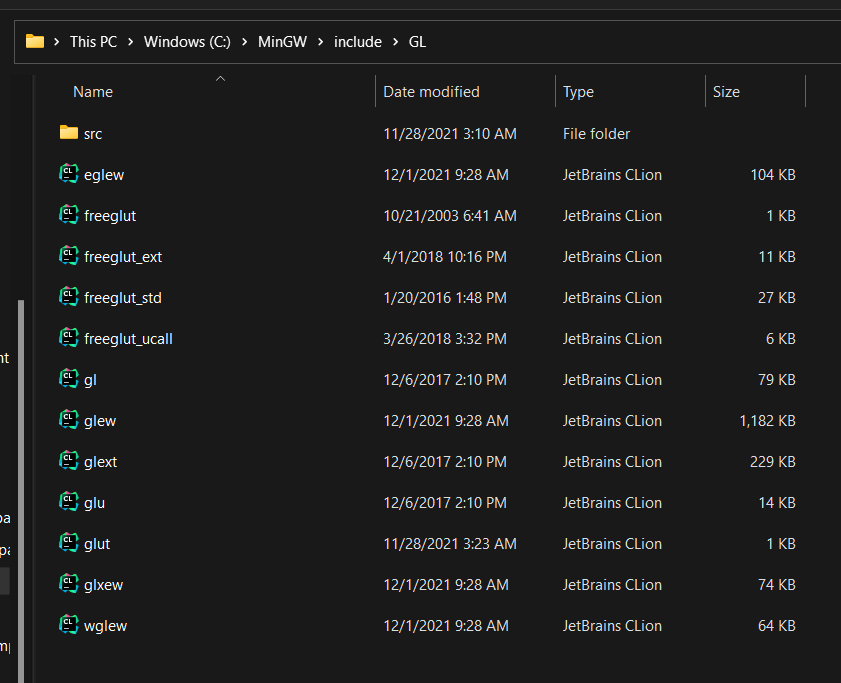This screenshot has width=841, height=683.
Task: Sort by Type column header
Action: point(578,92)
